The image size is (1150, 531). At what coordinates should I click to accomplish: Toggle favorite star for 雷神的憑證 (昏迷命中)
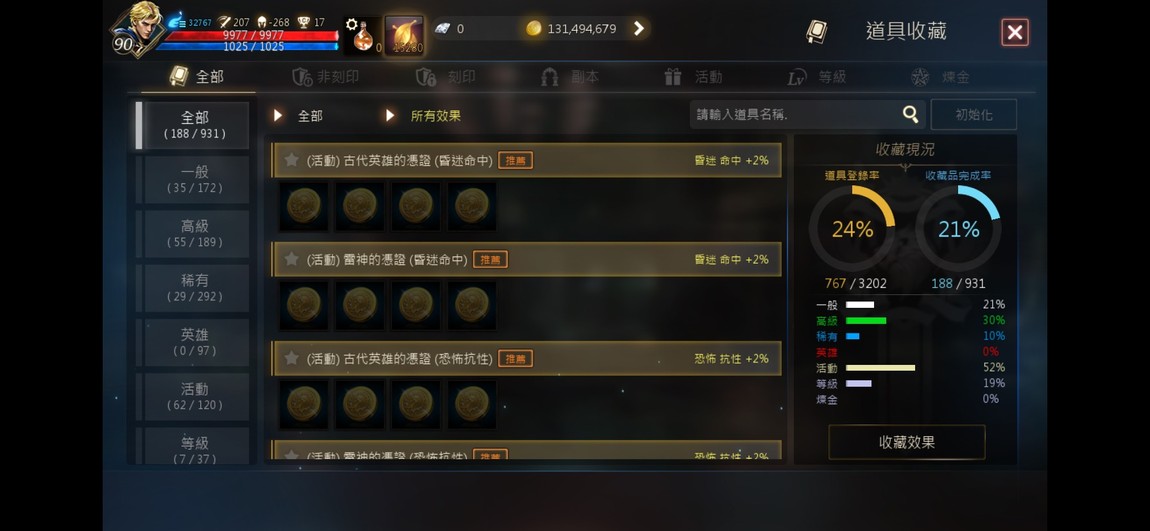291,259
